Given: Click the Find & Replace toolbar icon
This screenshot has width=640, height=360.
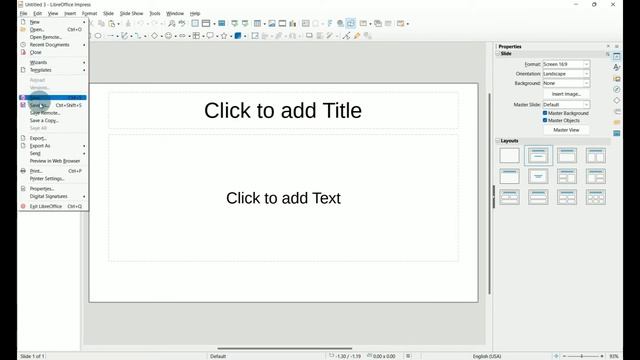Looking at the screenshot, I should pyautogui.click(x=172, y=24).
